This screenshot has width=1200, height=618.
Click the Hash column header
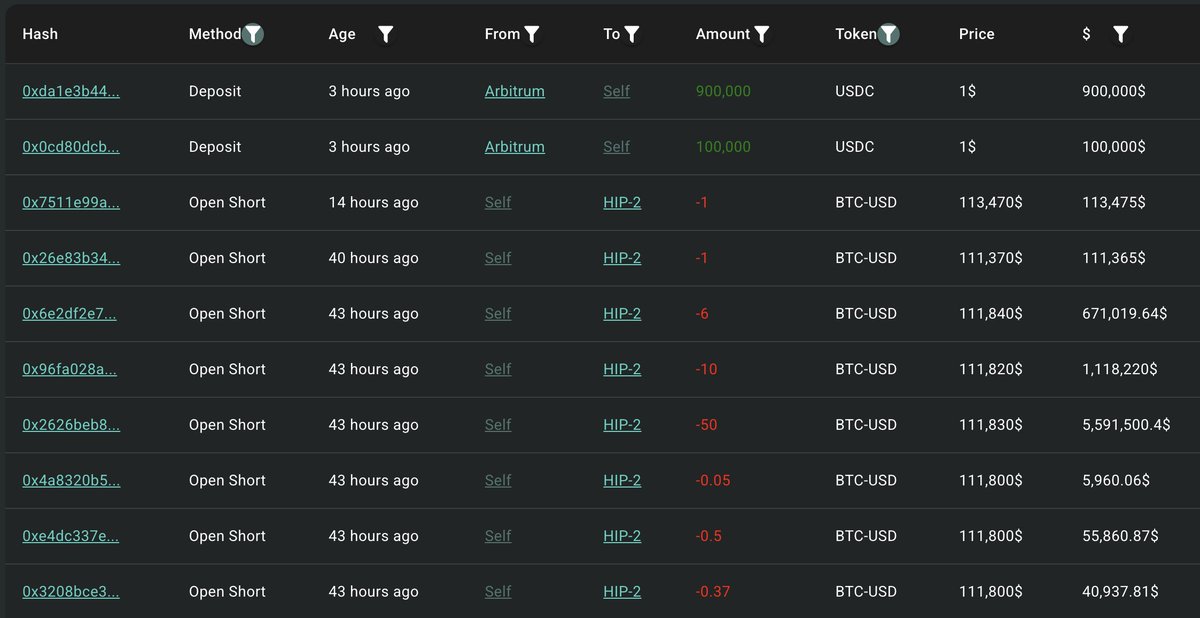(40, 34)
